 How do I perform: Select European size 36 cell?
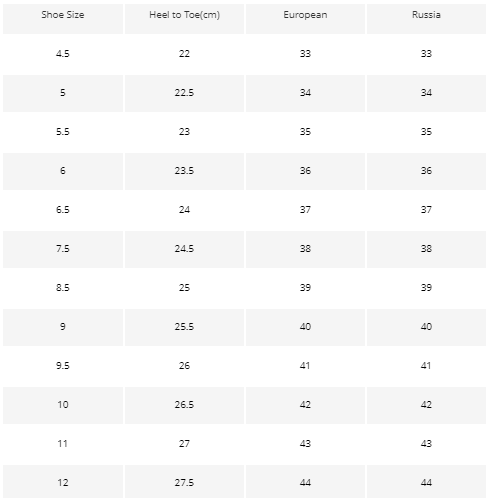305,171
